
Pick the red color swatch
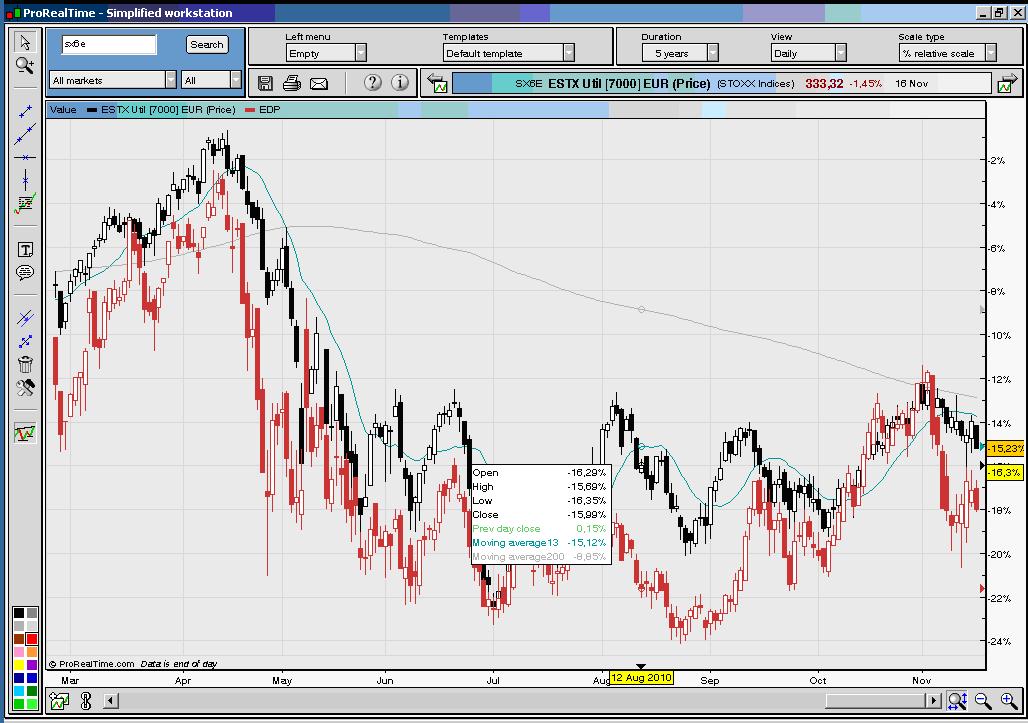[31, 639]
